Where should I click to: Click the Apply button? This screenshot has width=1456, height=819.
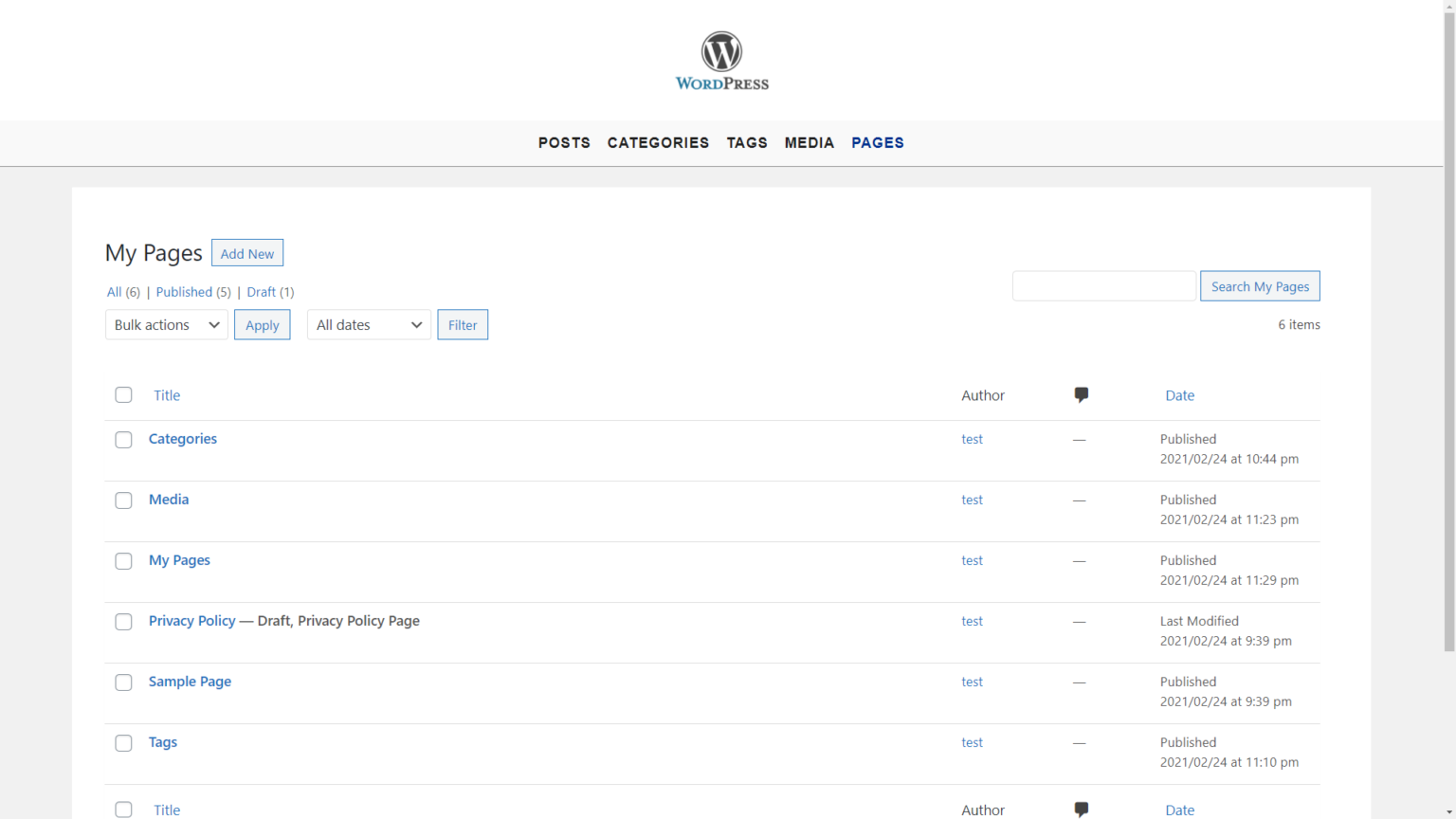click(x=262, y=324)
